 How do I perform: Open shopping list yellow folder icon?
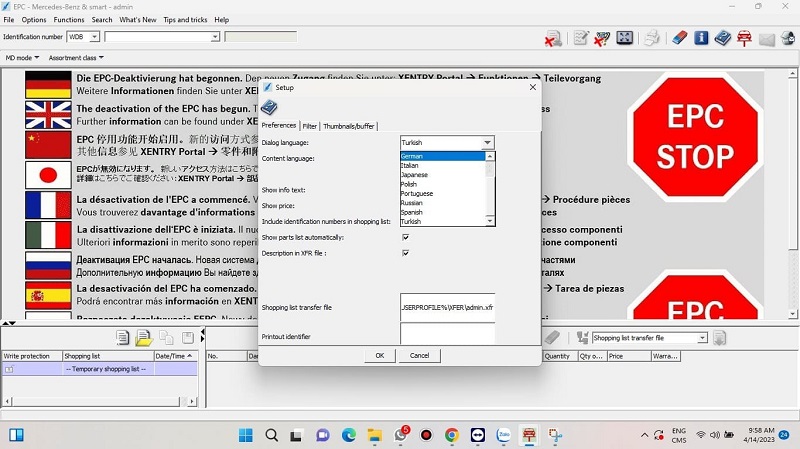tap(144, 337)
